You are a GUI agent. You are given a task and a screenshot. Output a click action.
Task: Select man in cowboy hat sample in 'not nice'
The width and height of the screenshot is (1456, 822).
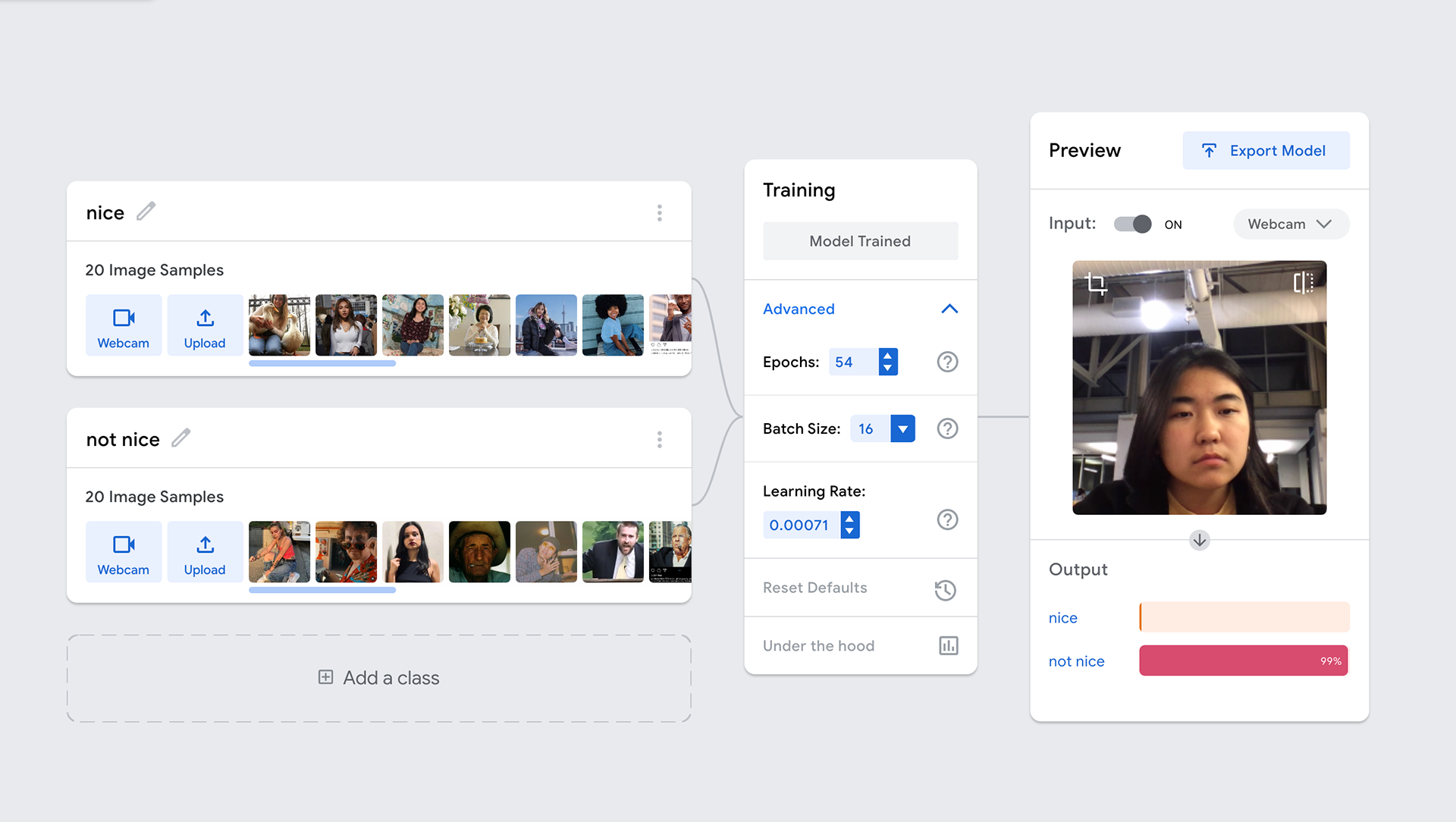479,552
